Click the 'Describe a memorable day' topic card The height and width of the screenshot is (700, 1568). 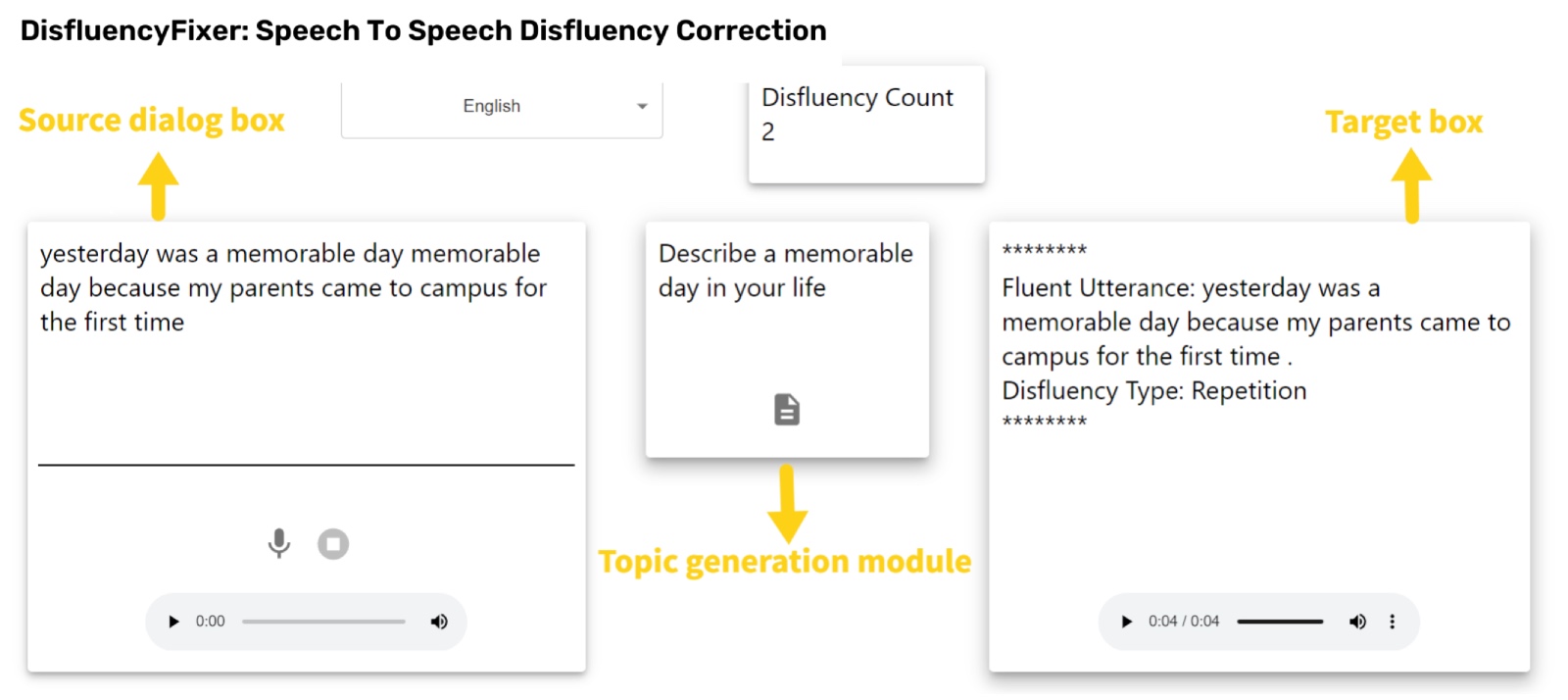click(x=787, y=339)
